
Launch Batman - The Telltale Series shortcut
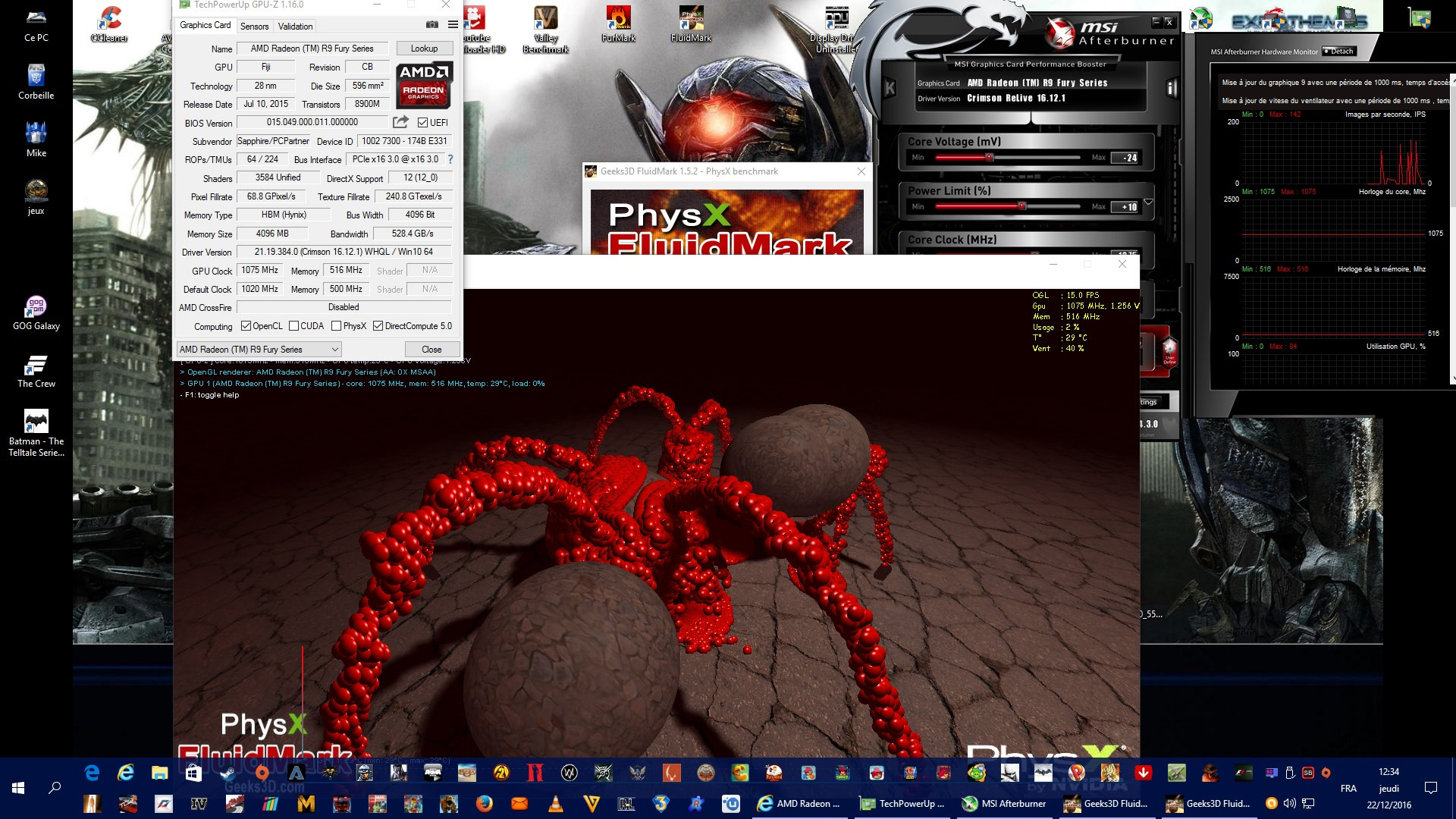36,432
